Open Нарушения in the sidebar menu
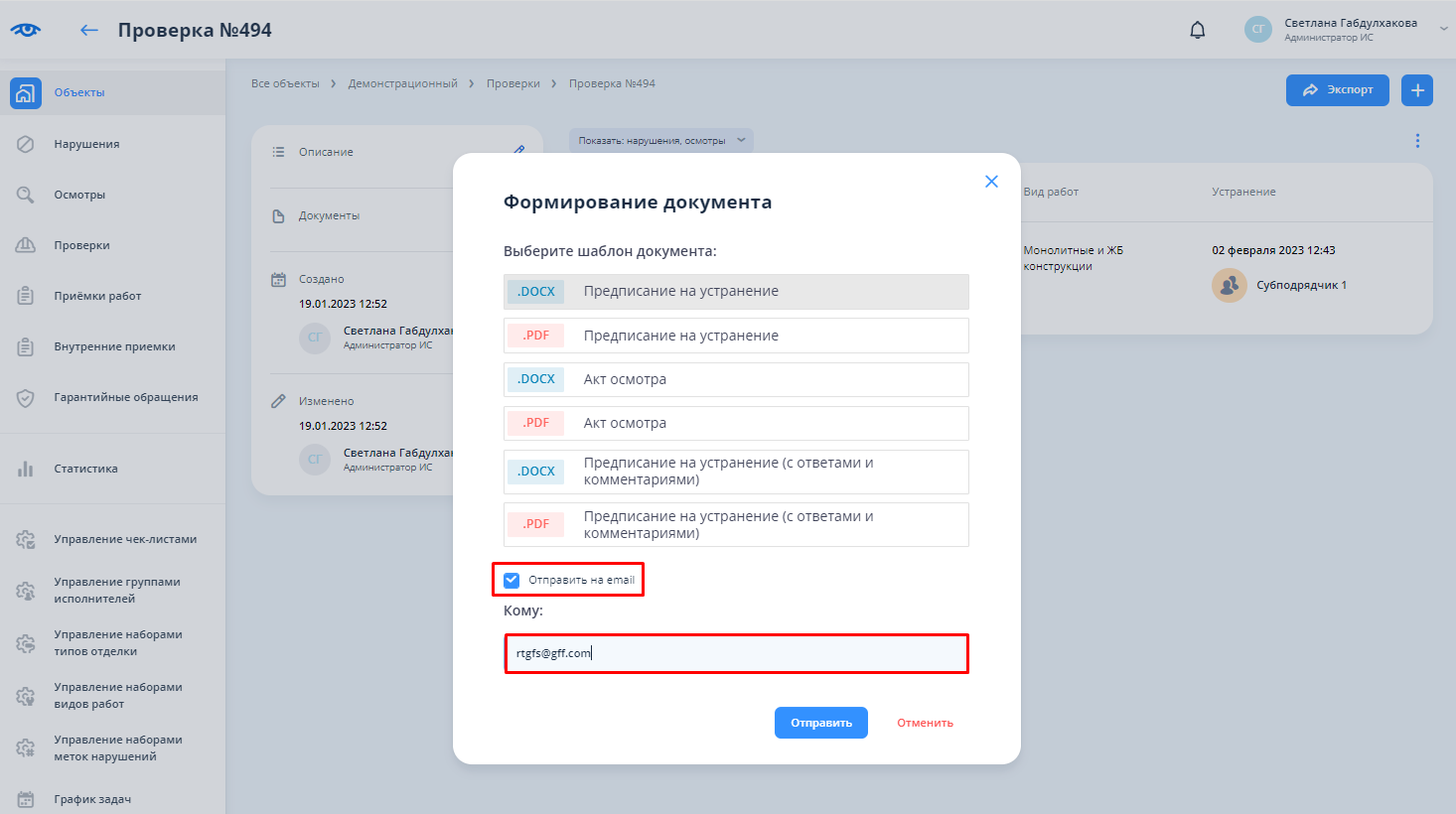The width and height of the screenshot is (1456, 814). pyautogui.click(x=86, y=144)
